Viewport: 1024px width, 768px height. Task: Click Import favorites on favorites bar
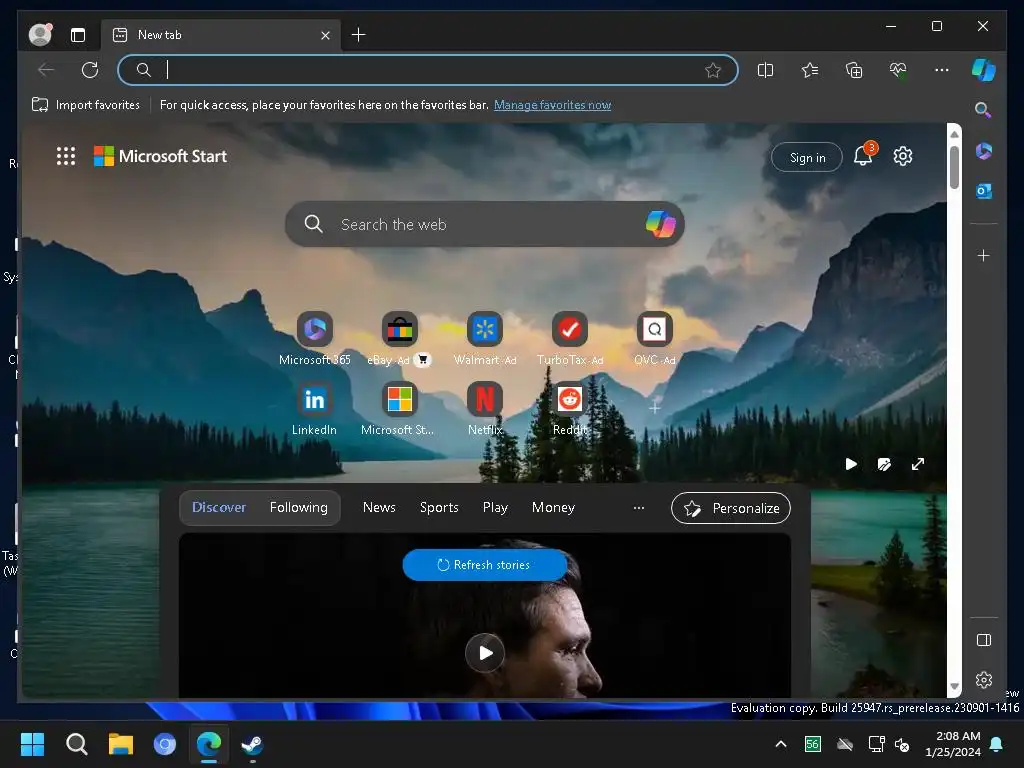86,104
